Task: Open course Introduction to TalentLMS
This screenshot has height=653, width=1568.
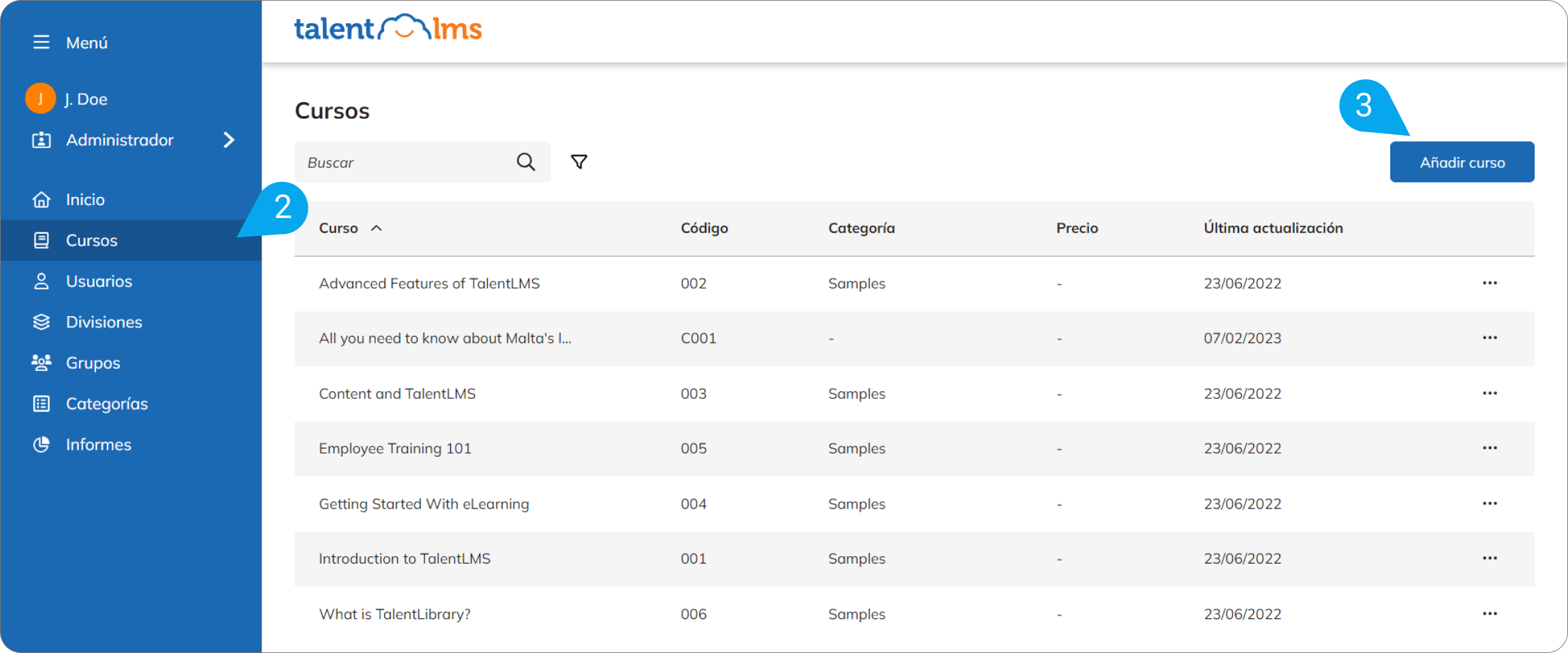Action: 405,559
